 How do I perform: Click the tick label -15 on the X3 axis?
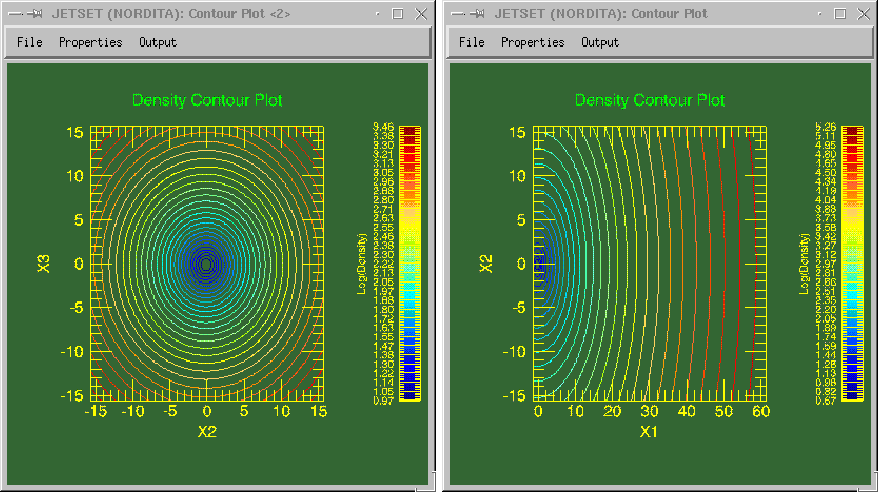pos(72,396)
